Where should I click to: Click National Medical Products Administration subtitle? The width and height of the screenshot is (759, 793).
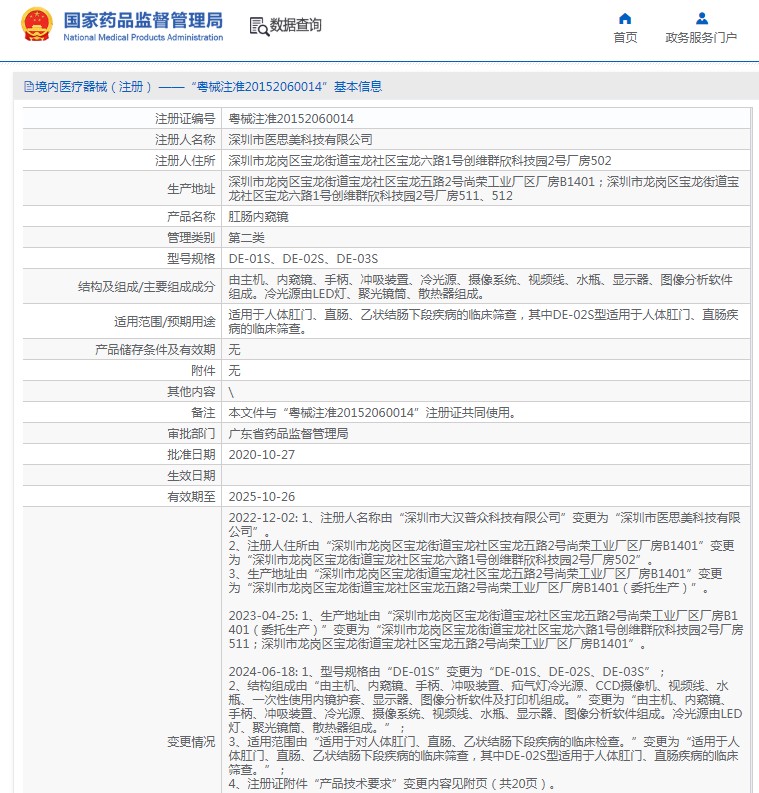click(x=143, y=37)
